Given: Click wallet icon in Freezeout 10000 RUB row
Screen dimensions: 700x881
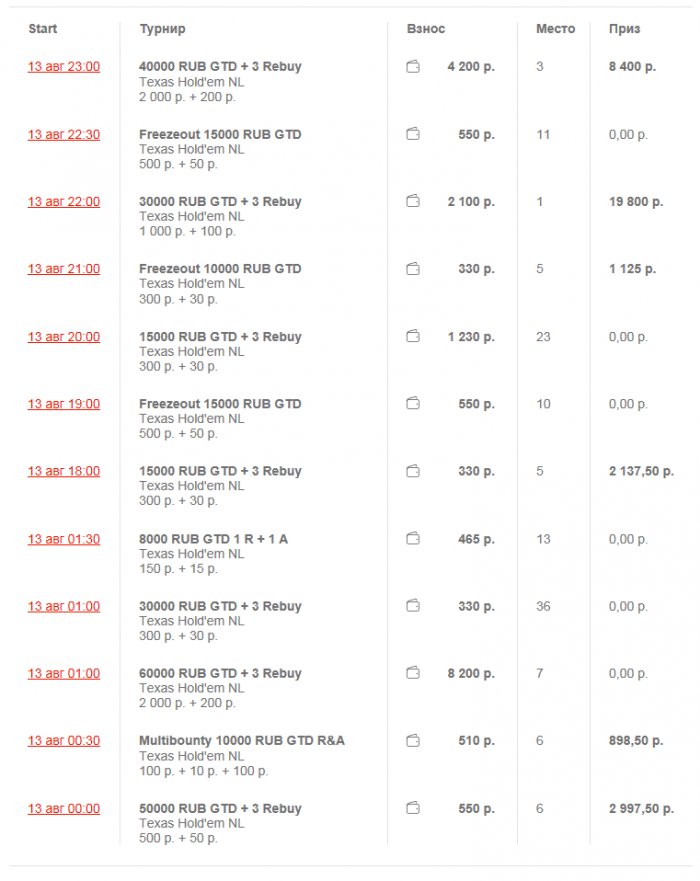Looking at the screenshot, I should [413, 269].
